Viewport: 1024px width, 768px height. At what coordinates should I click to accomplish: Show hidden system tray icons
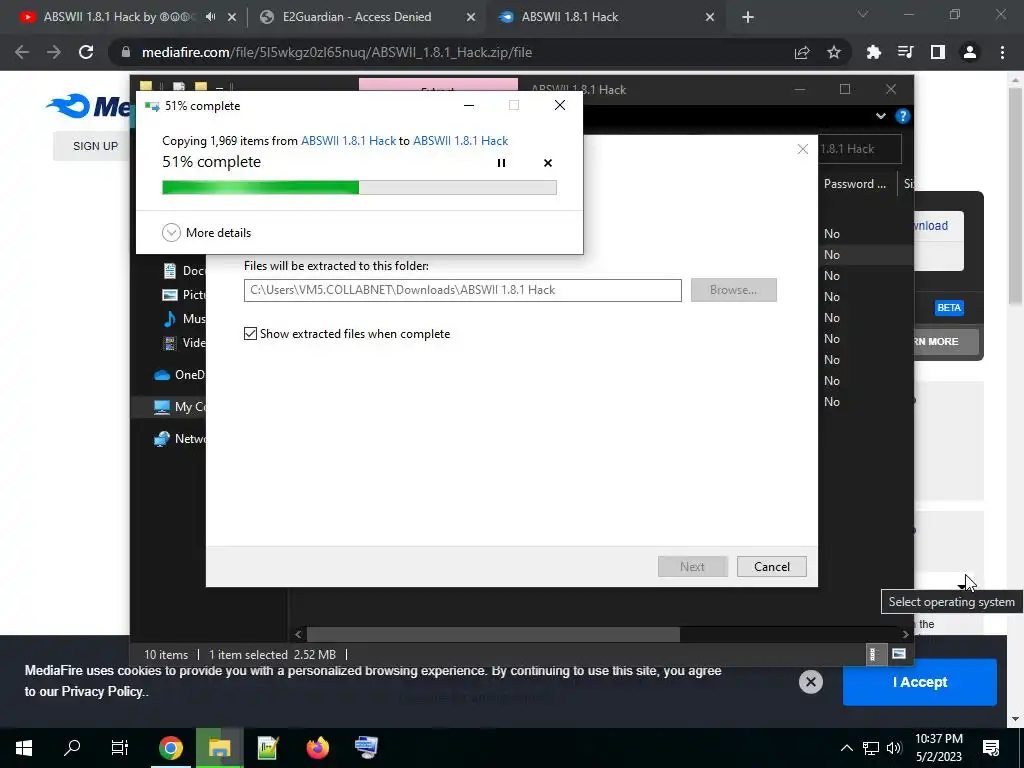pos(846,748)
